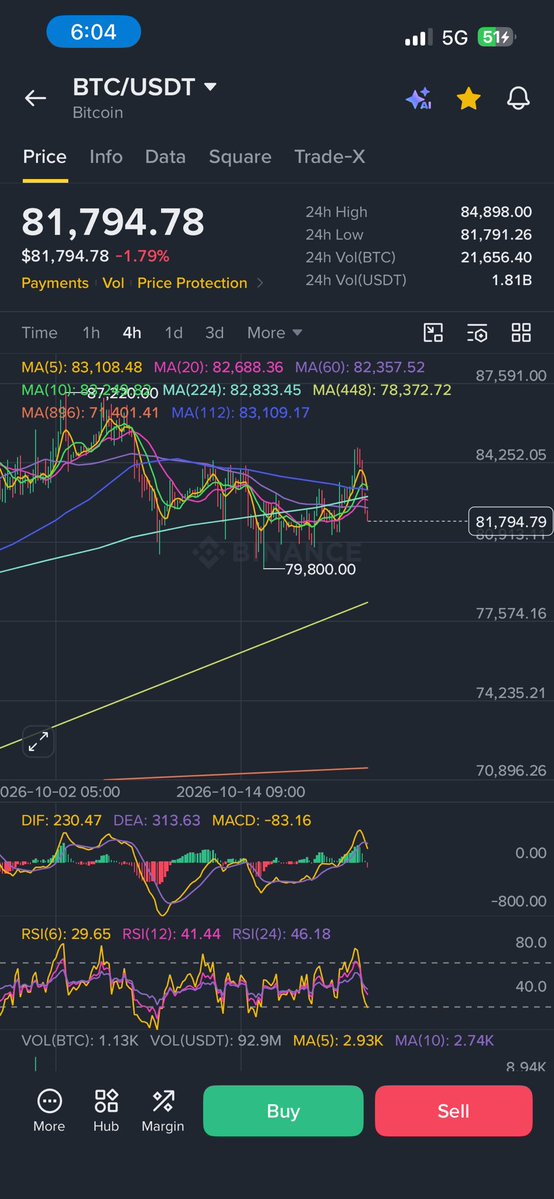The width and height of the screenshot is (554, 1199).
Task: Open the Square tab
Action: (x=240, y=157)
